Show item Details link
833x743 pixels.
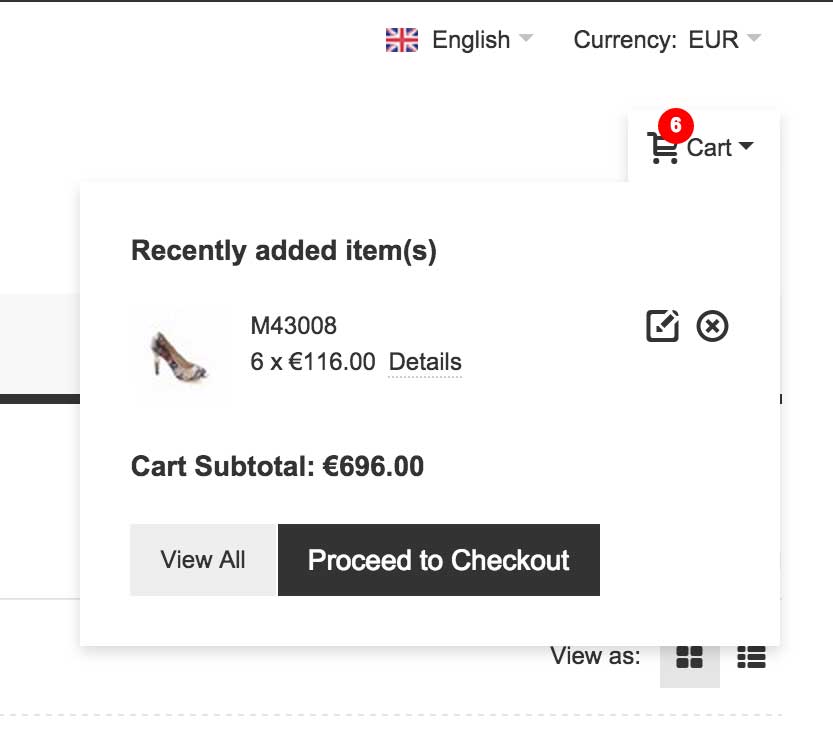[425, 362]
